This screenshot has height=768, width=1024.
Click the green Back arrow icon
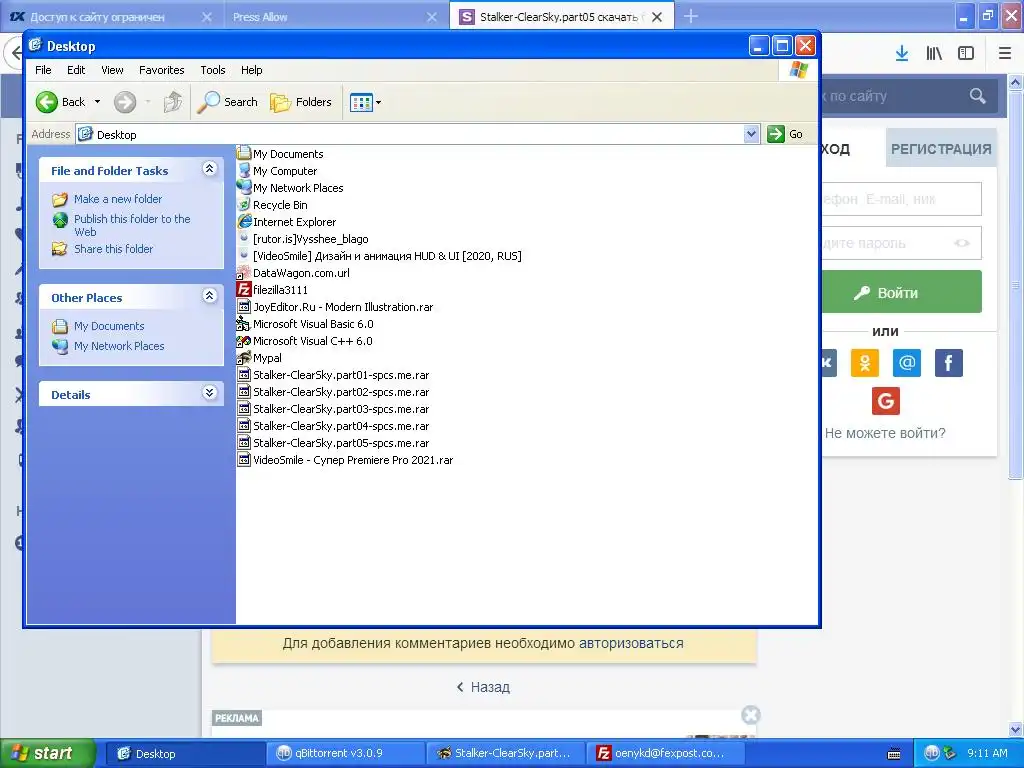[x=47, y=102]
